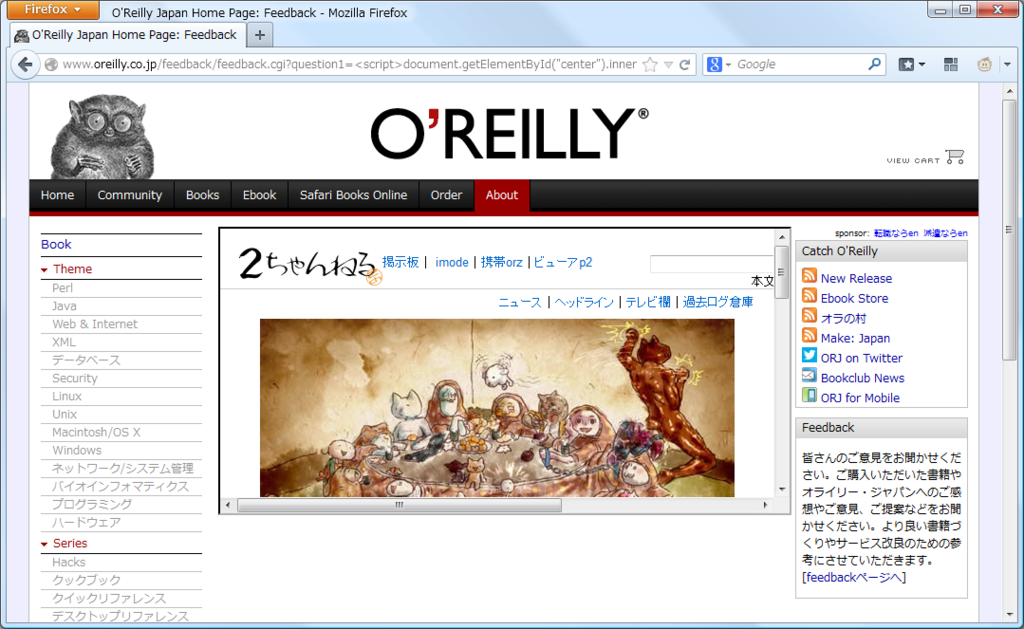Click the ORJ on Twitter bird icon
Image resolution: width=1024 pixels, height=629 pixels.
[809, 355]
